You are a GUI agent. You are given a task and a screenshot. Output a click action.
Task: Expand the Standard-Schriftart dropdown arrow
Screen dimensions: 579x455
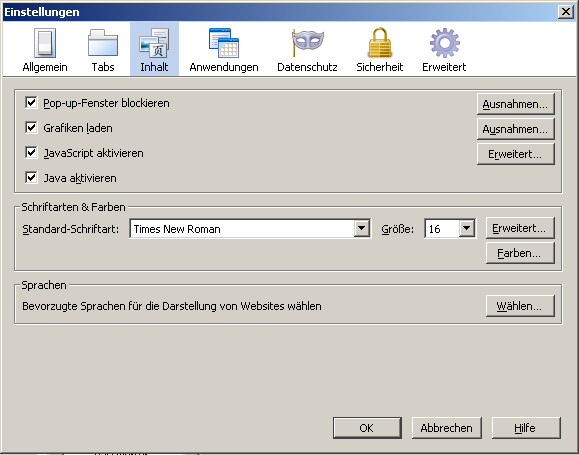click(362, 229)
